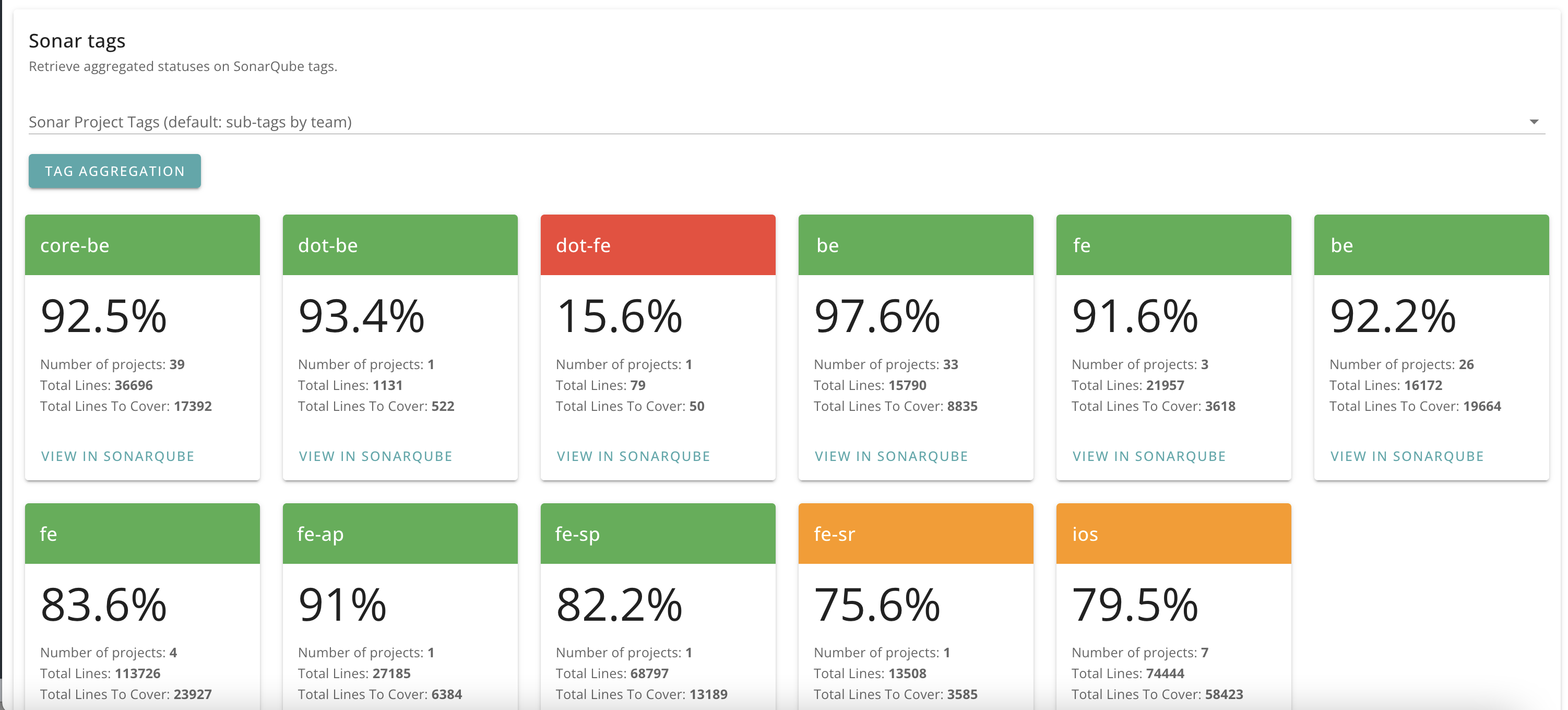Click 'Total Lines: 36696' text
Image resolution: width=1568 pixels, height=710 pixels.
pyautogui.click(x=96, y=385)
